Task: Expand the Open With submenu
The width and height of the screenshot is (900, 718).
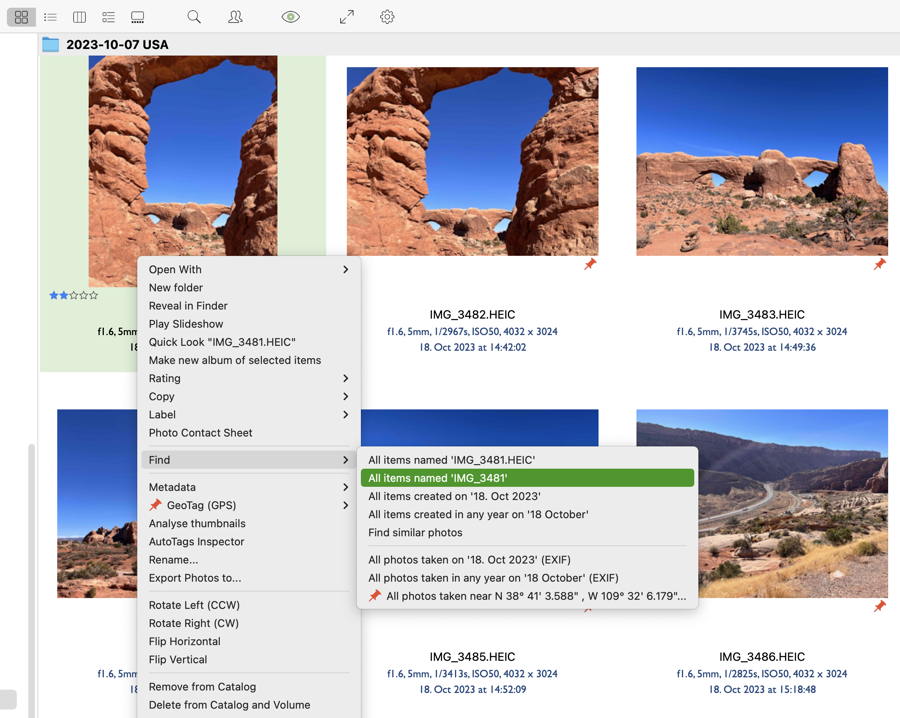Action: click(248, 269)
